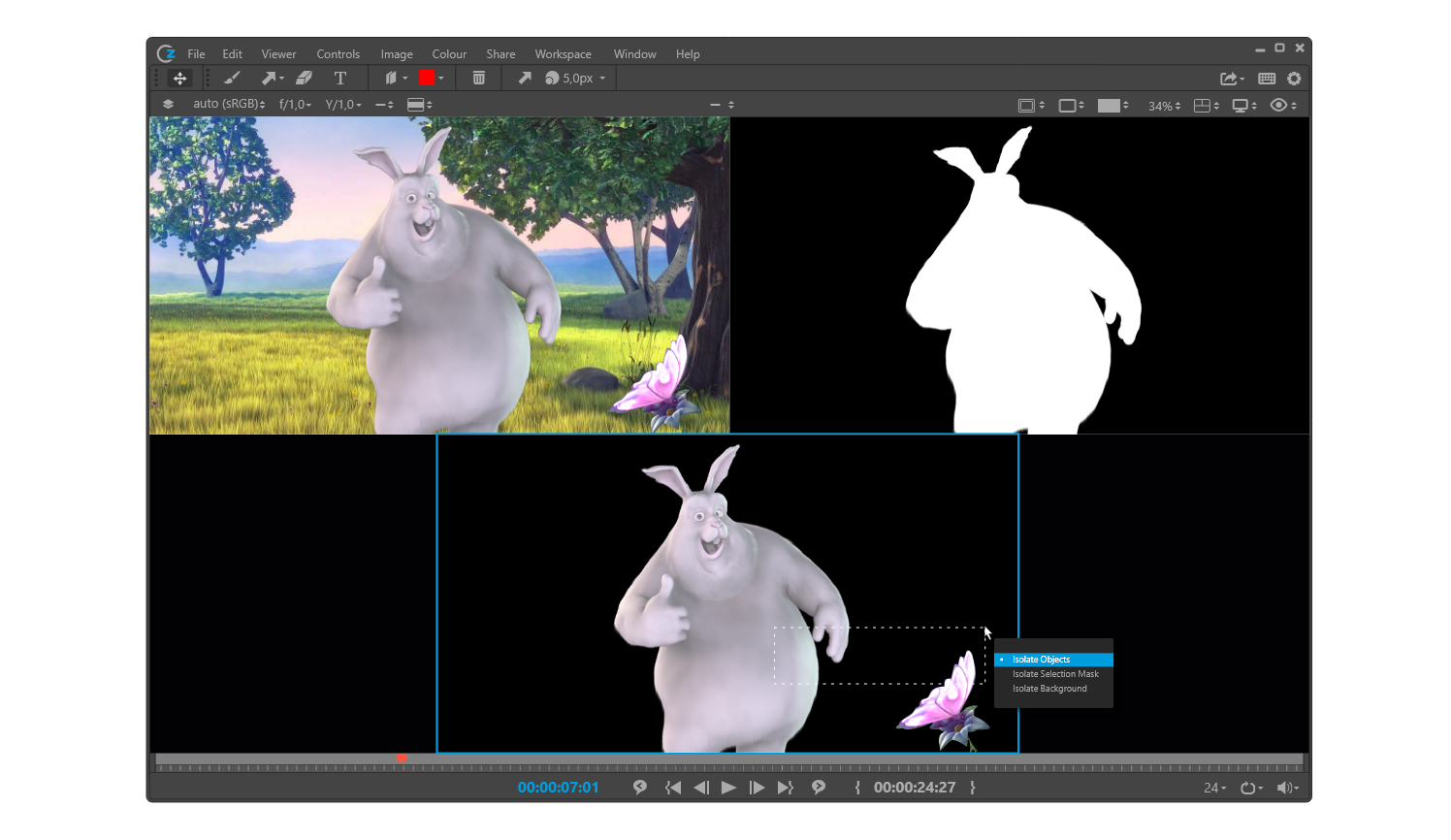
Task: Open the Workspace menu
Action: point(563,54)
